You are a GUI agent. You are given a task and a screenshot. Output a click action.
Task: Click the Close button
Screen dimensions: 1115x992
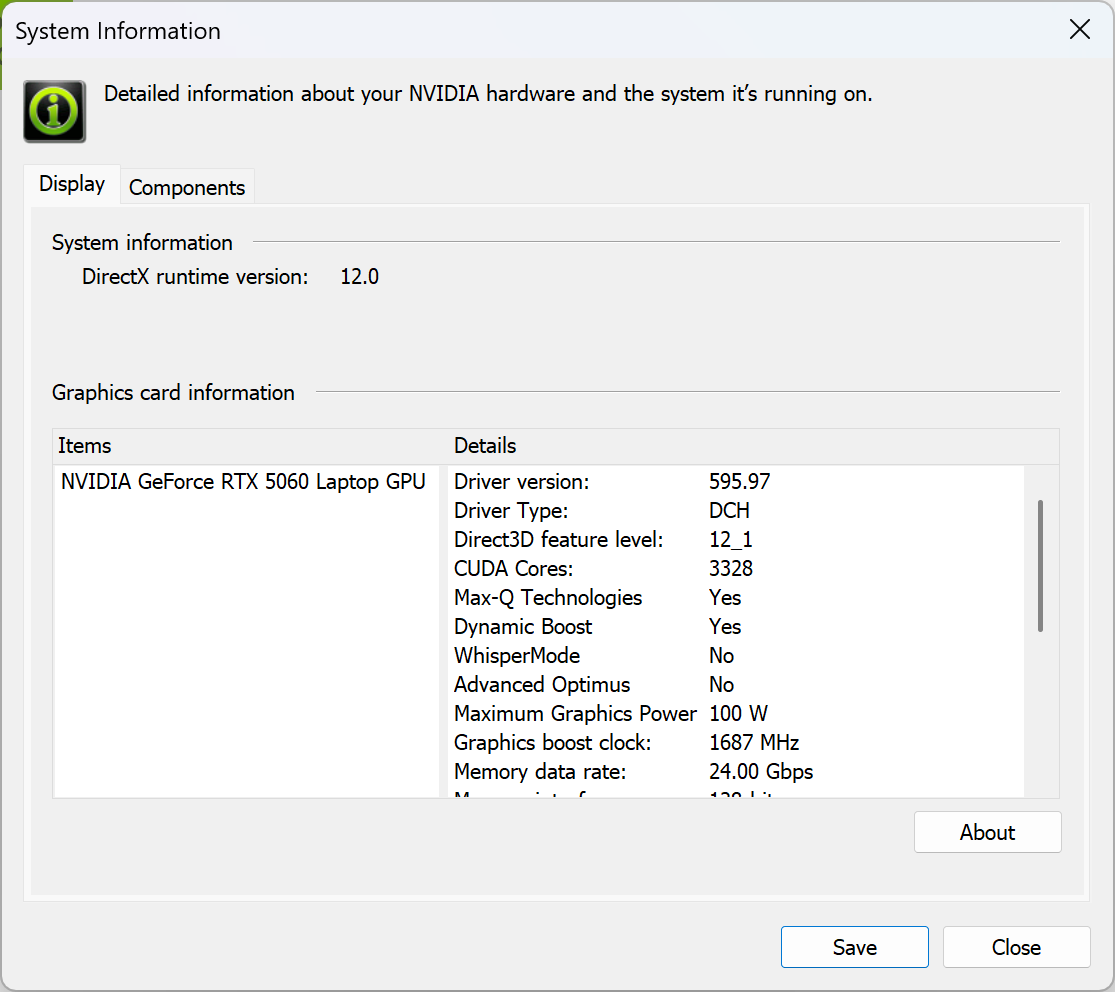pyautogui.click(x=1016, y=947)
